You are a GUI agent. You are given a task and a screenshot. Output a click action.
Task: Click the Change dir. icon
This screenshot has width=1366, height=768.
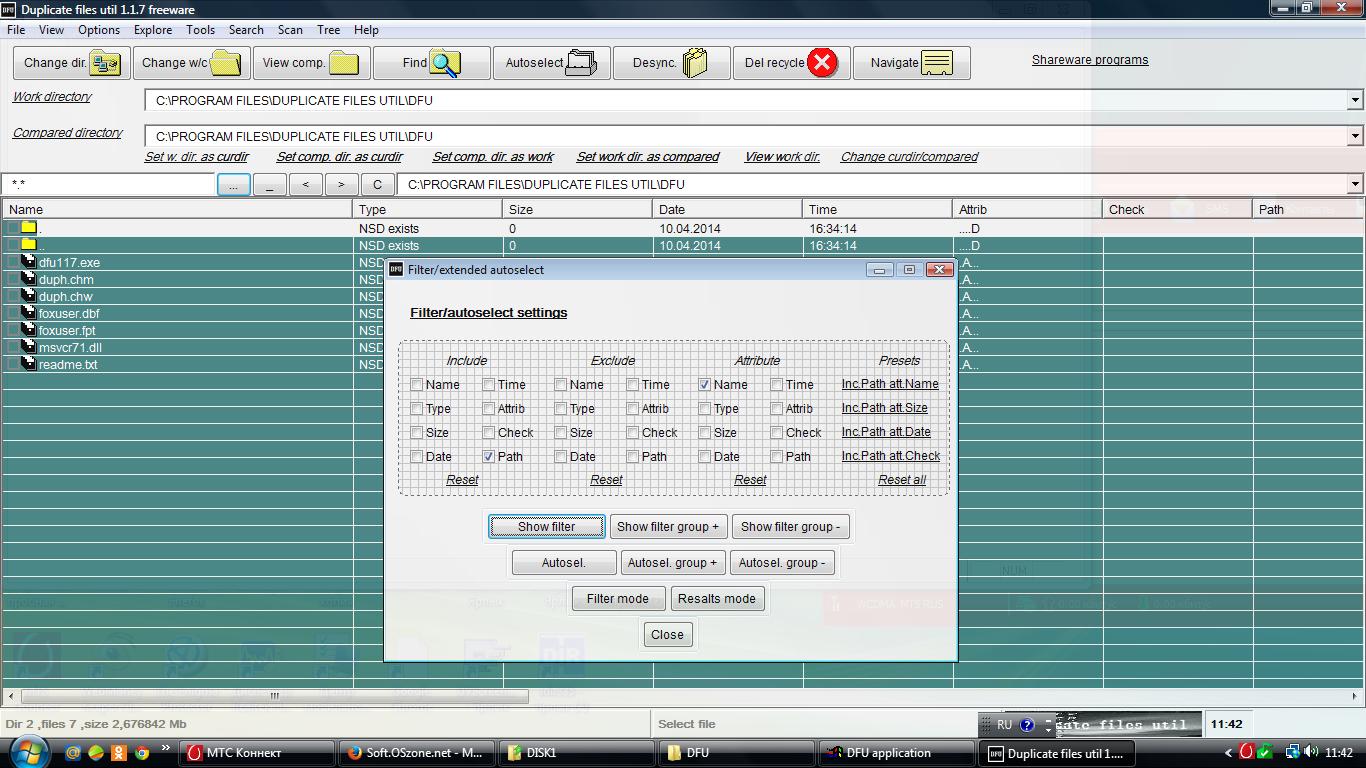click(104, 63)
